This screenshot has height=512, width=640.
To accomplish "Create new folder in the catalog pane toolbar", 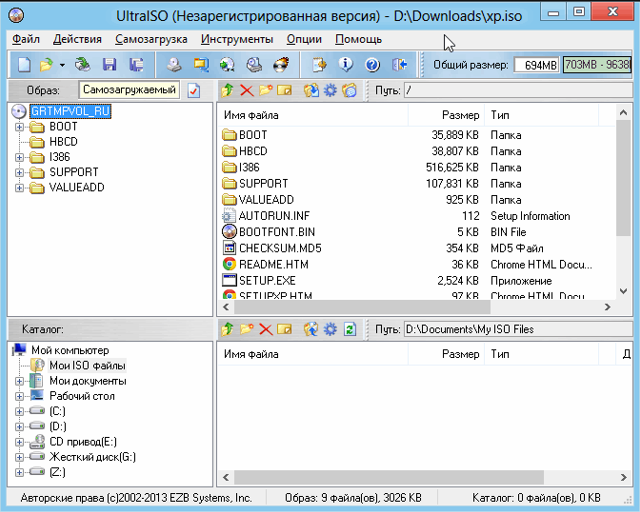I will tap(247, 329).
